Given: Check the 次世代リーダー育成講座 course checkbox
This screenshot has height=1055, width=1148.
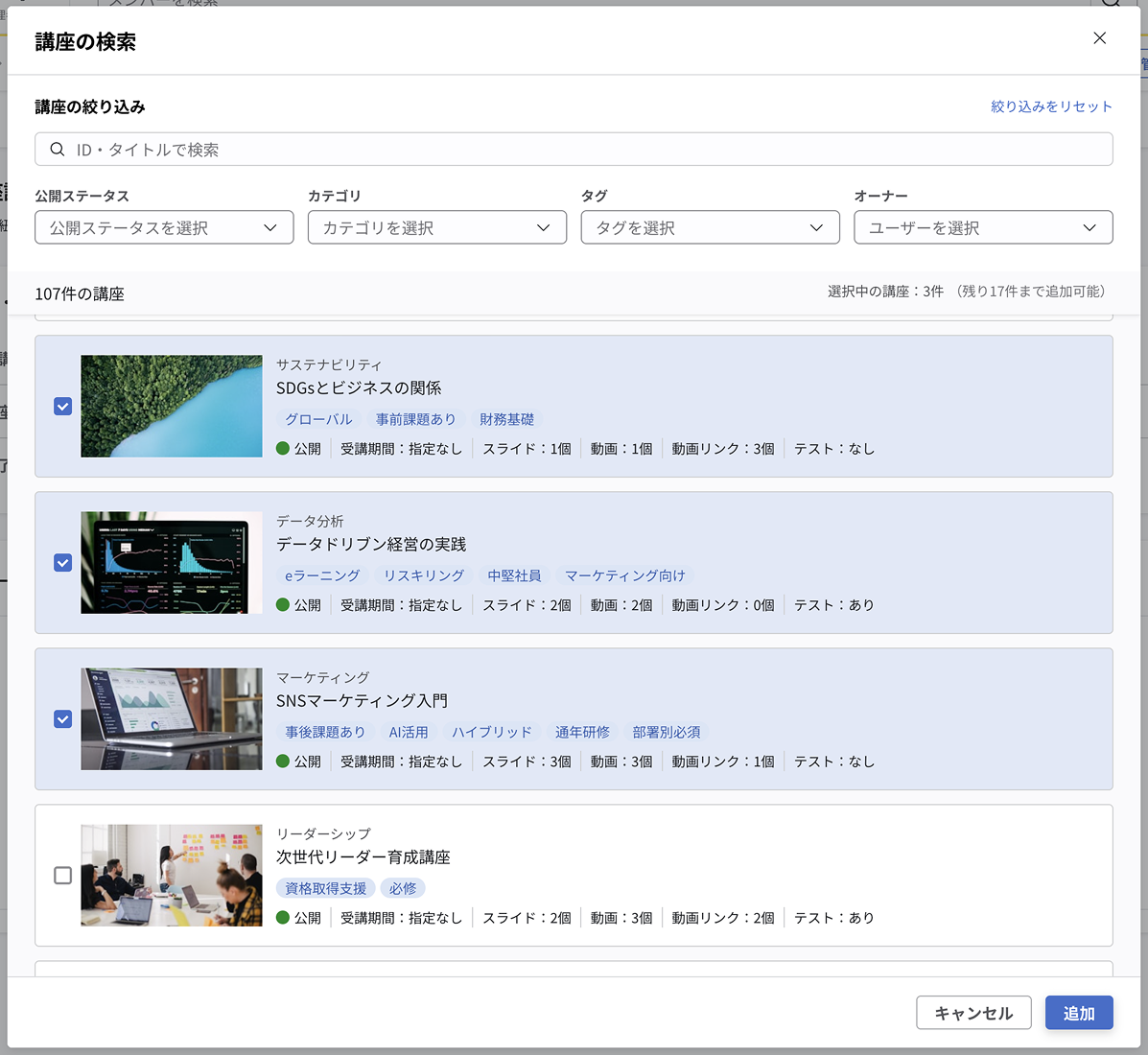Looking at the screenshot, I should [63, 876].
